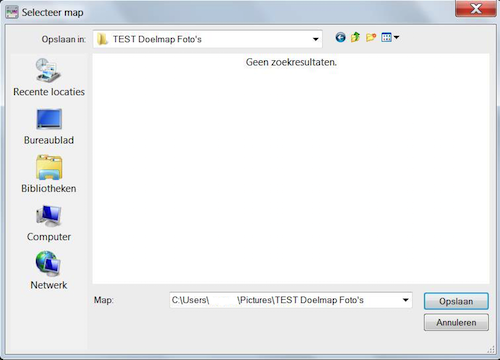500x360 pixels.
Task: Click into the Map path field
Action: (x=291, y=300)
